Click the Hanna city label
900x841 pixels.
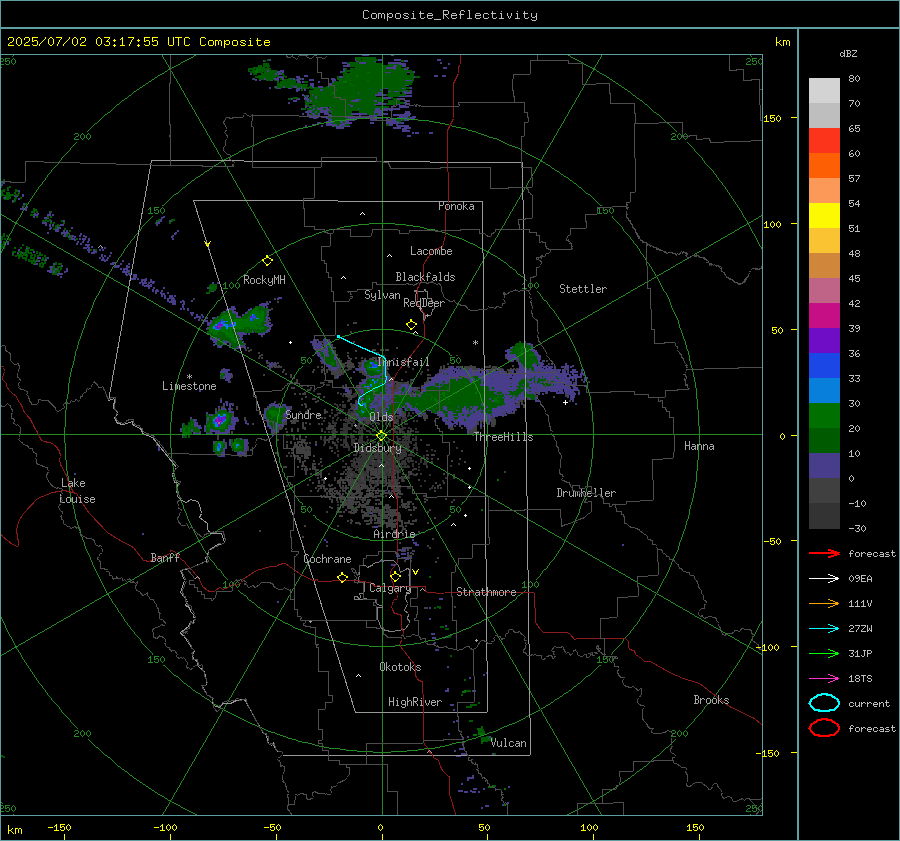coord(699,446)
